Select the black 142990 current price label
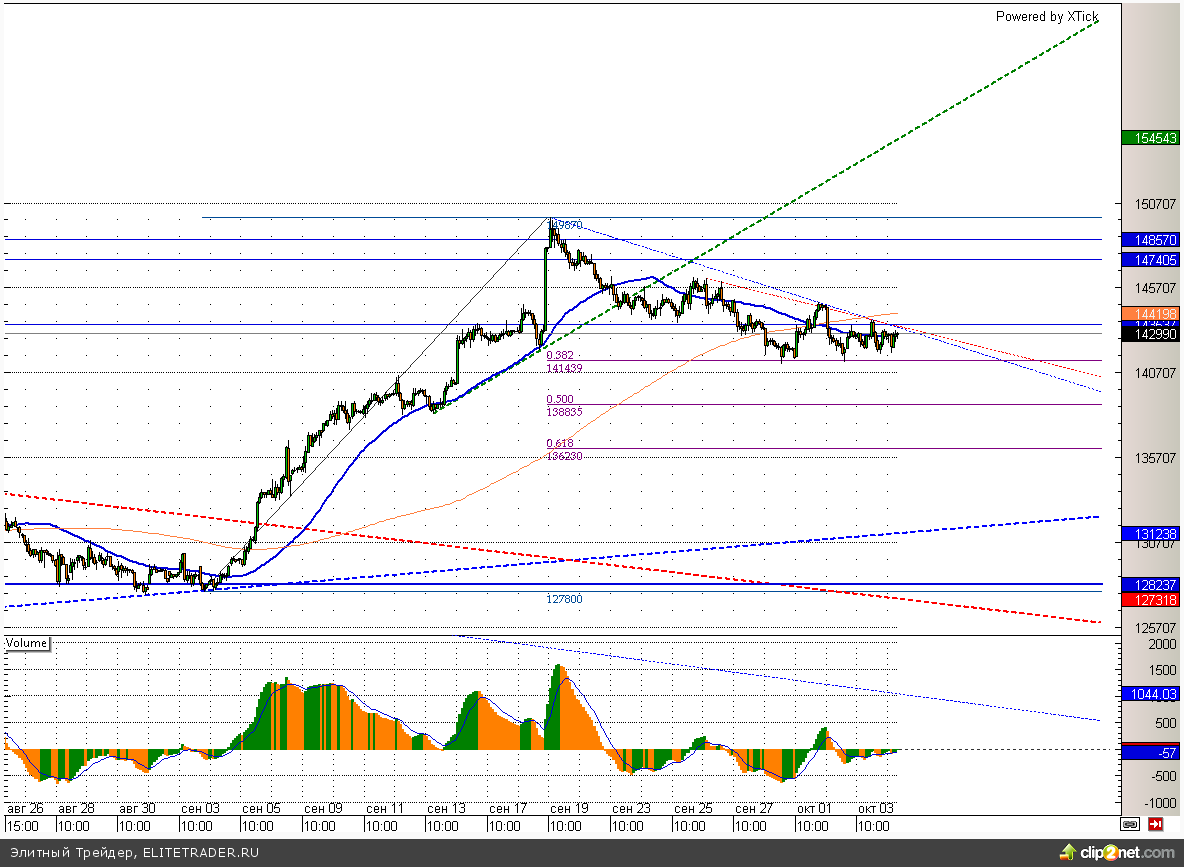This screenshot has width=1184, height=867. tap(1152, 335)
